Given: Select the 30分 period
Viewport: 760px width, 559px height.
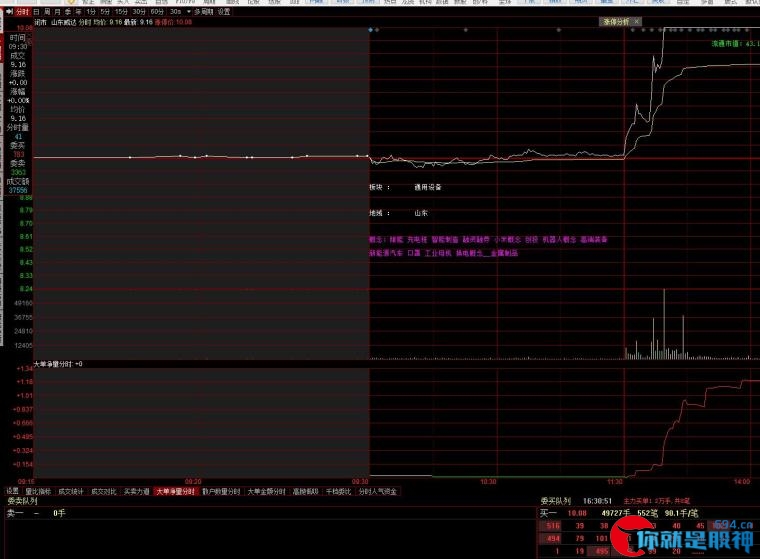Looking at the screenshot, I should coord(139,12).
